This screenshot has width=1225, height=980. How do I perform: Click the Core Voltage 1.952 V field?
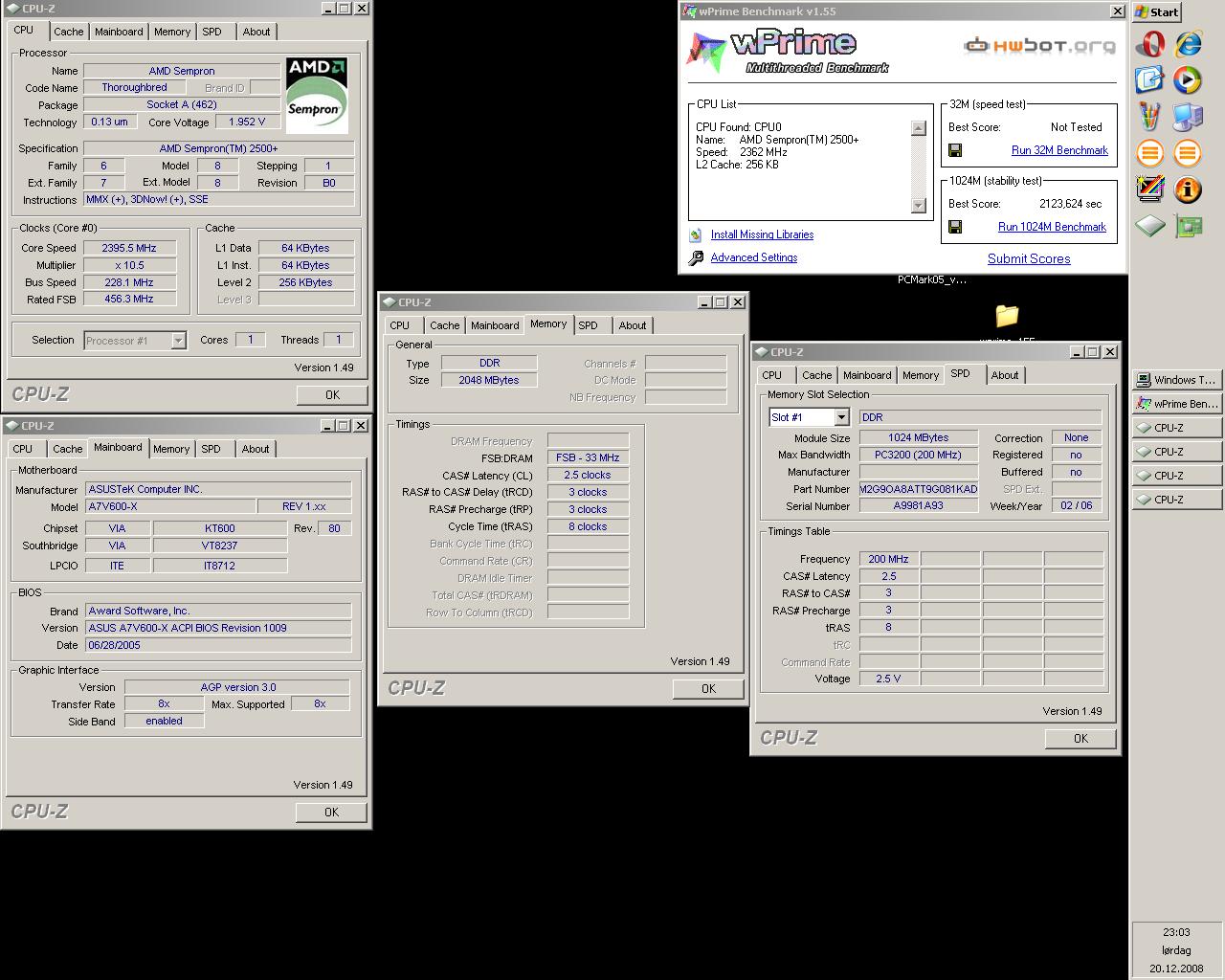[248, 122]
